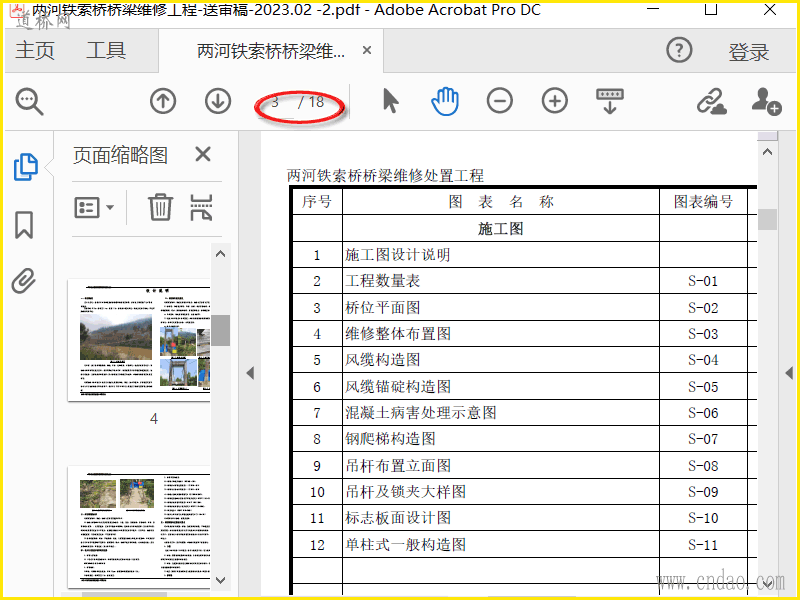Share the file with other people

[766, 101]
